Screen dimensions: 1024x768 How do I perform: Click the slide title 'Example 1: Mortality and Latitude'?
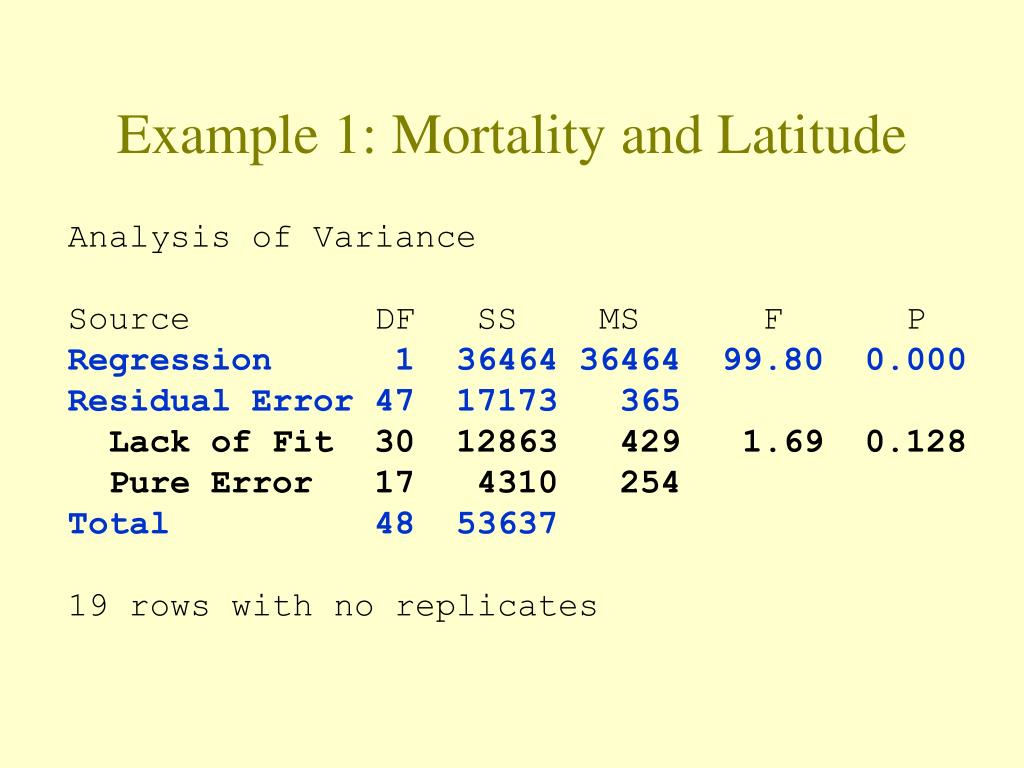pyautogui.click(x=511, y=136)
